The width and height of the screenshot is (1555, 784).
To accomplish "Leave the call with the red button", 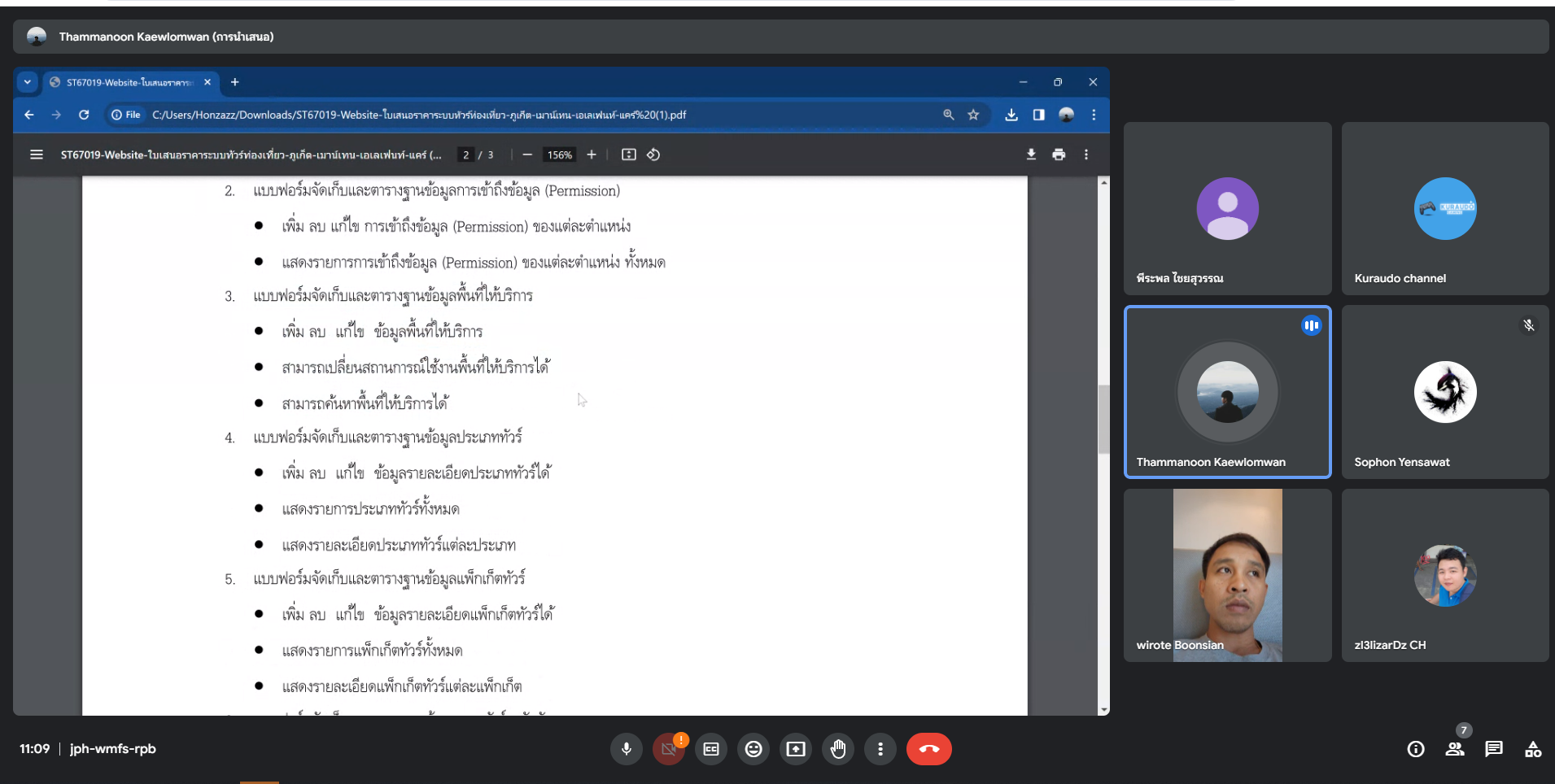I will coord(928,749).
